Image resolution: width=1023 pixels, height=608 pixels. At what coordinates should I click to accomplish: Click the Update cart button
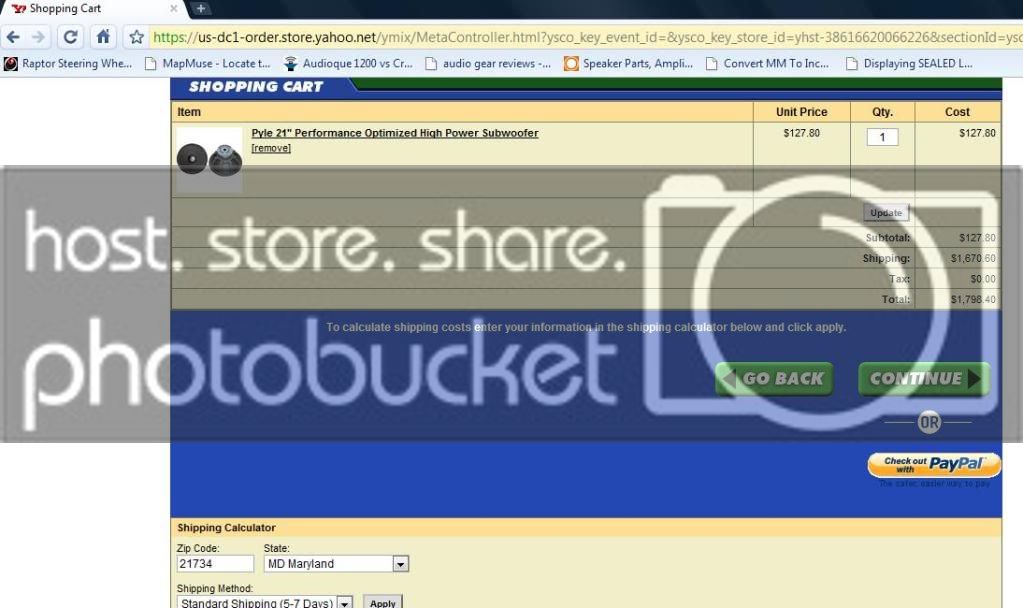pos(886,213)
